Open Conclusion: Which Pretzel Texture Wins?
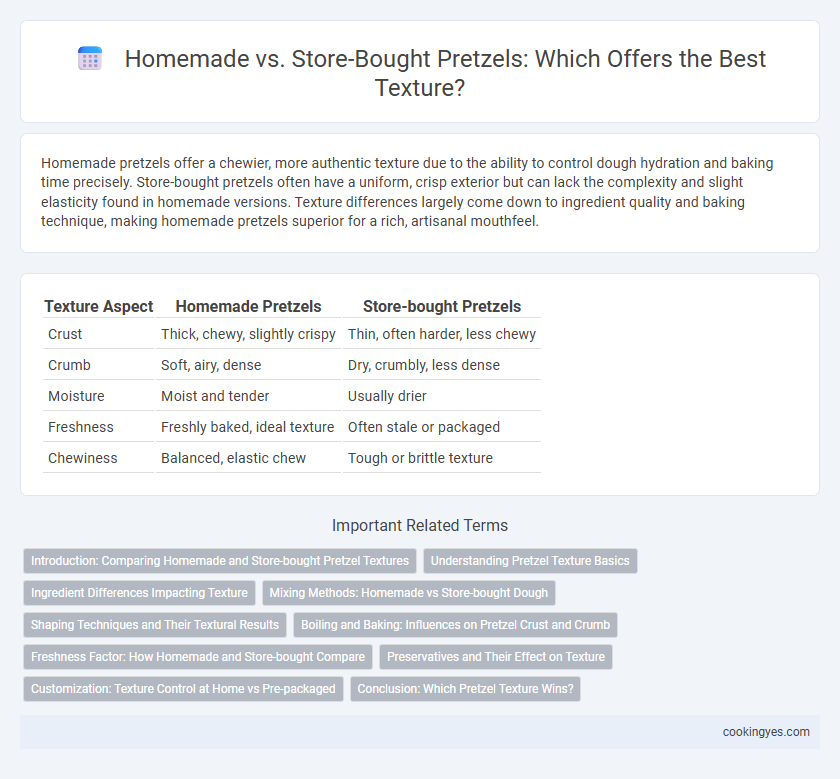 point(466,689)
